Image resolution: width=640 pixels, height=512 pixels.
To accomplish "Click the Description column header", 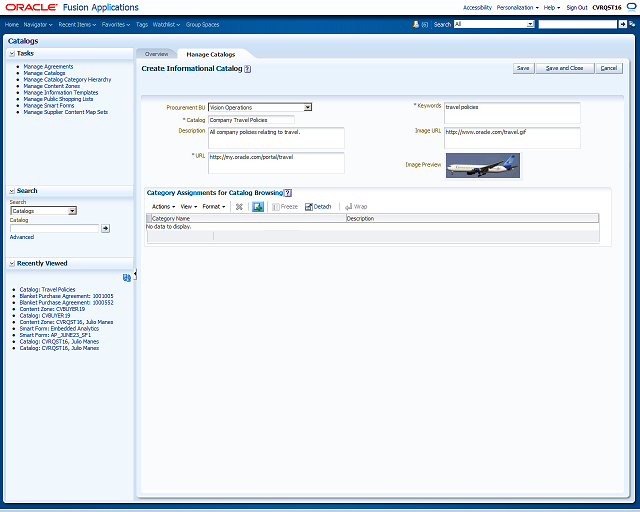I will [472, 218].
